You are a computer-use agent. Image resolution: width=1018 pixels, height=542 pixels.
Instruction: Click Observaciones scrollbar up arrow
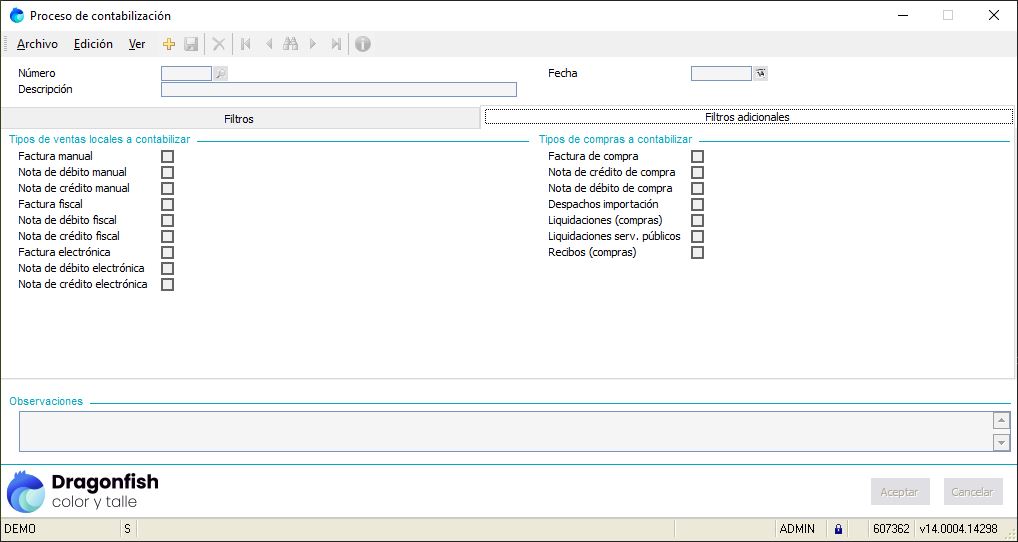[1002, 421]
